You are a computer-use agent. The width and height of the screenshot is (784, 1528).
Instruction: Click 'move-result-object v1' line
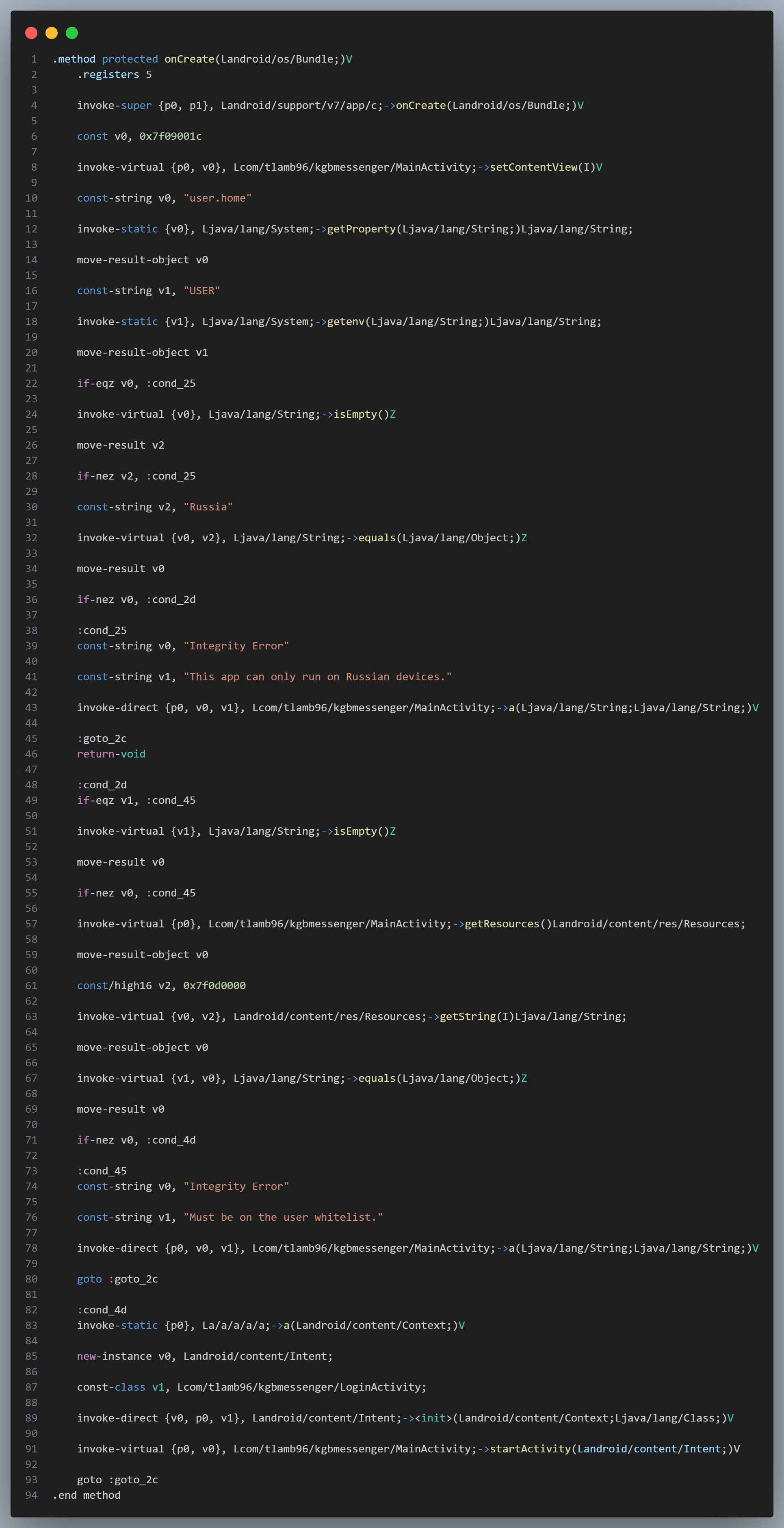click(142, 352)
